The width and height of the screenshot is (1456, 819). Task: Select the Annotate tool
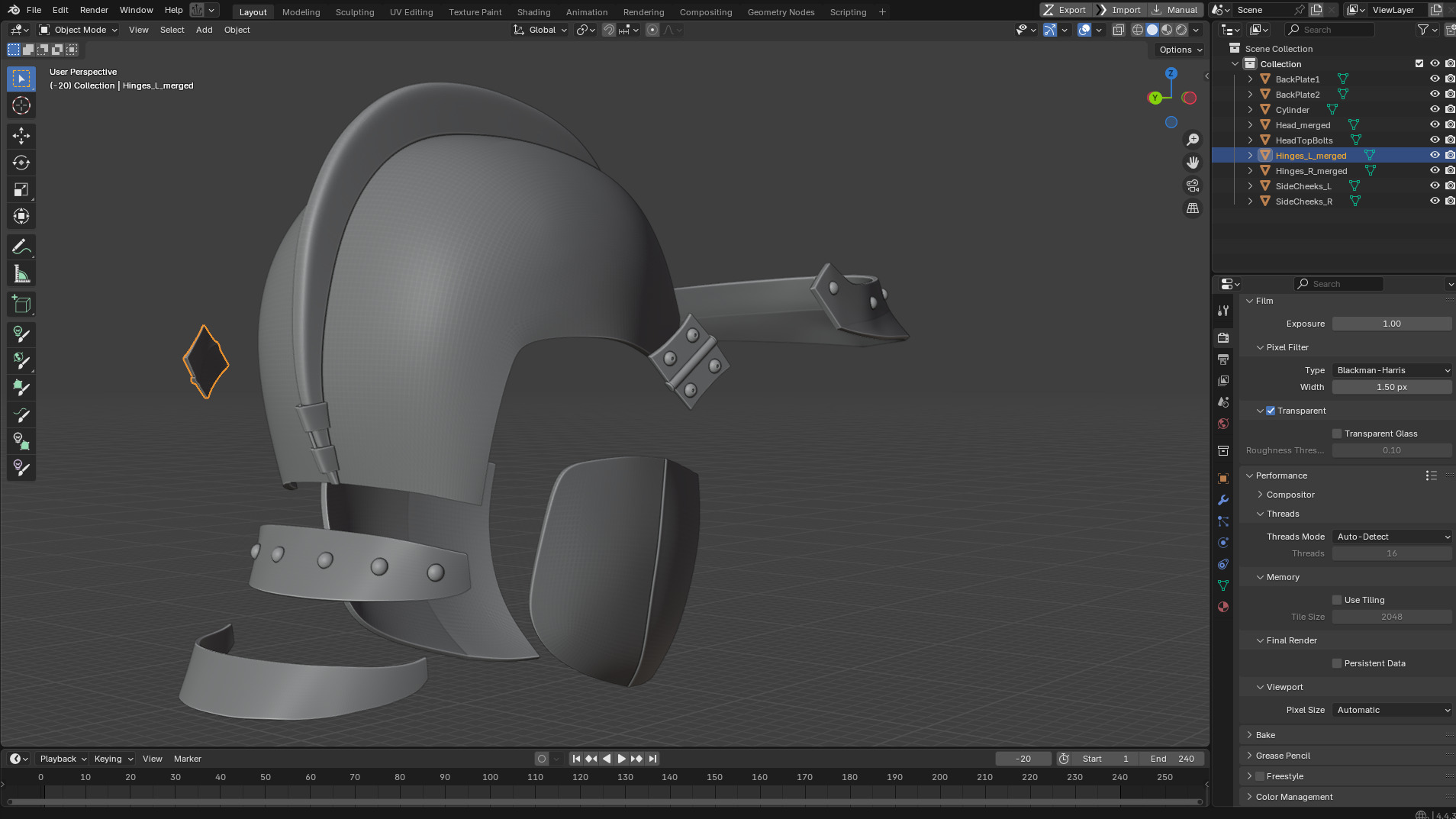[x=21, y=247]
